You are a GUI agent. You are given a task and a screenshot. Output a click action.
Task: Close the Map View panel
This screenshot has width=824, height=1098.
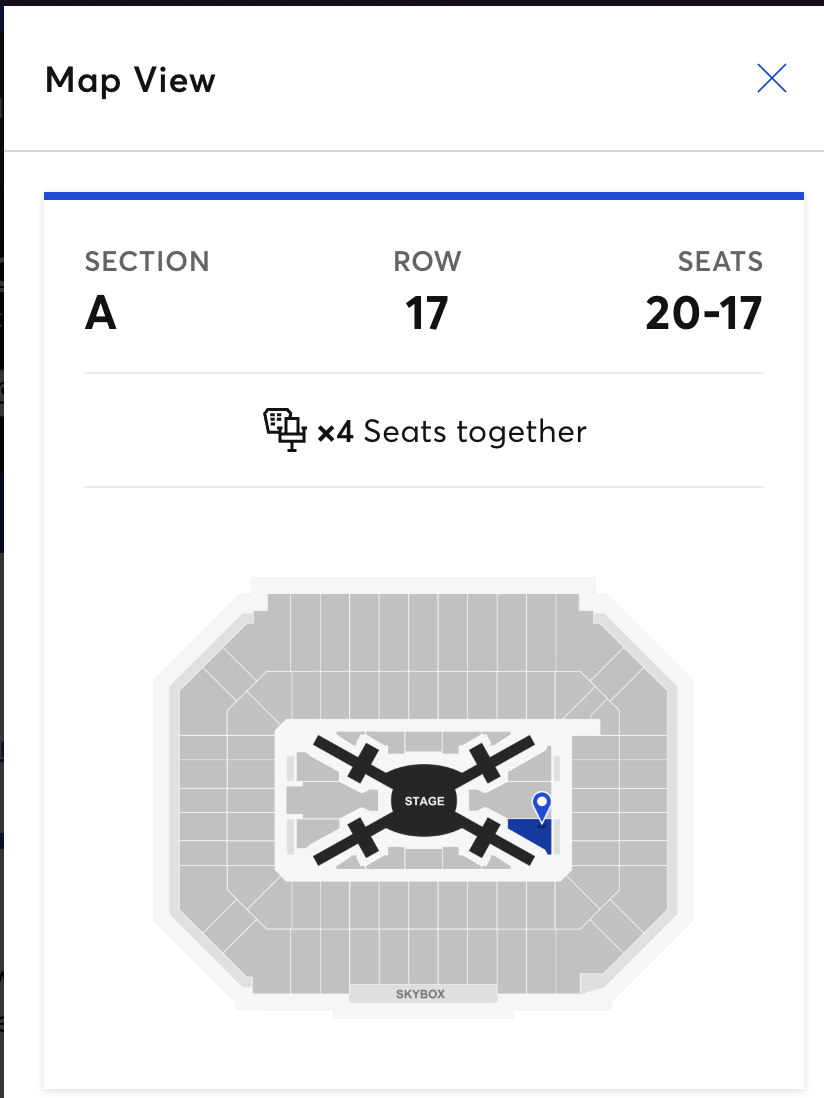[772, 79]
